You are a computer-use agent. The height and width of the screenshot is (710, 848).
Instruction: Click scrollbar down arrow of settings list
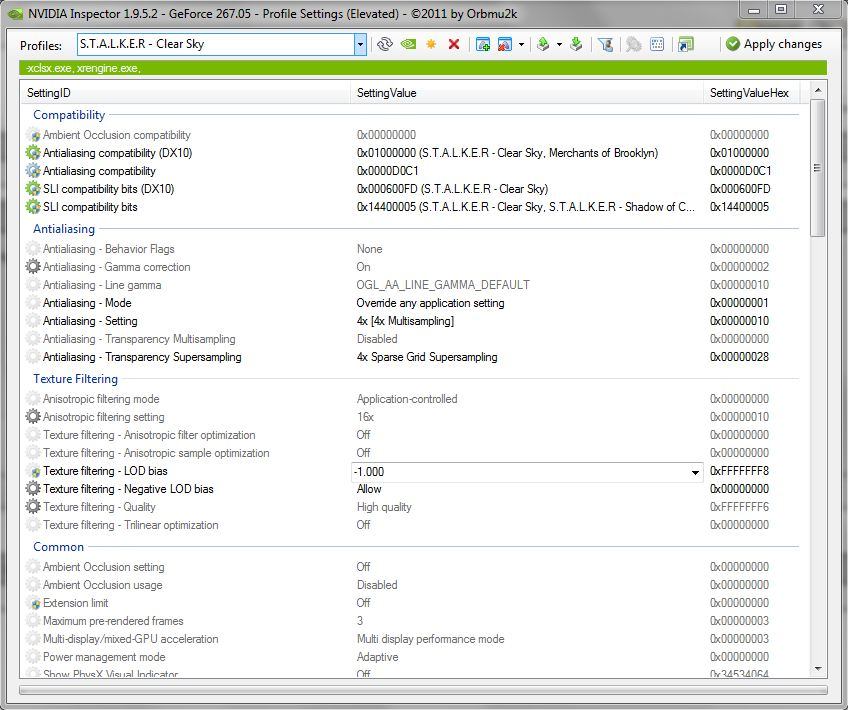818,669
